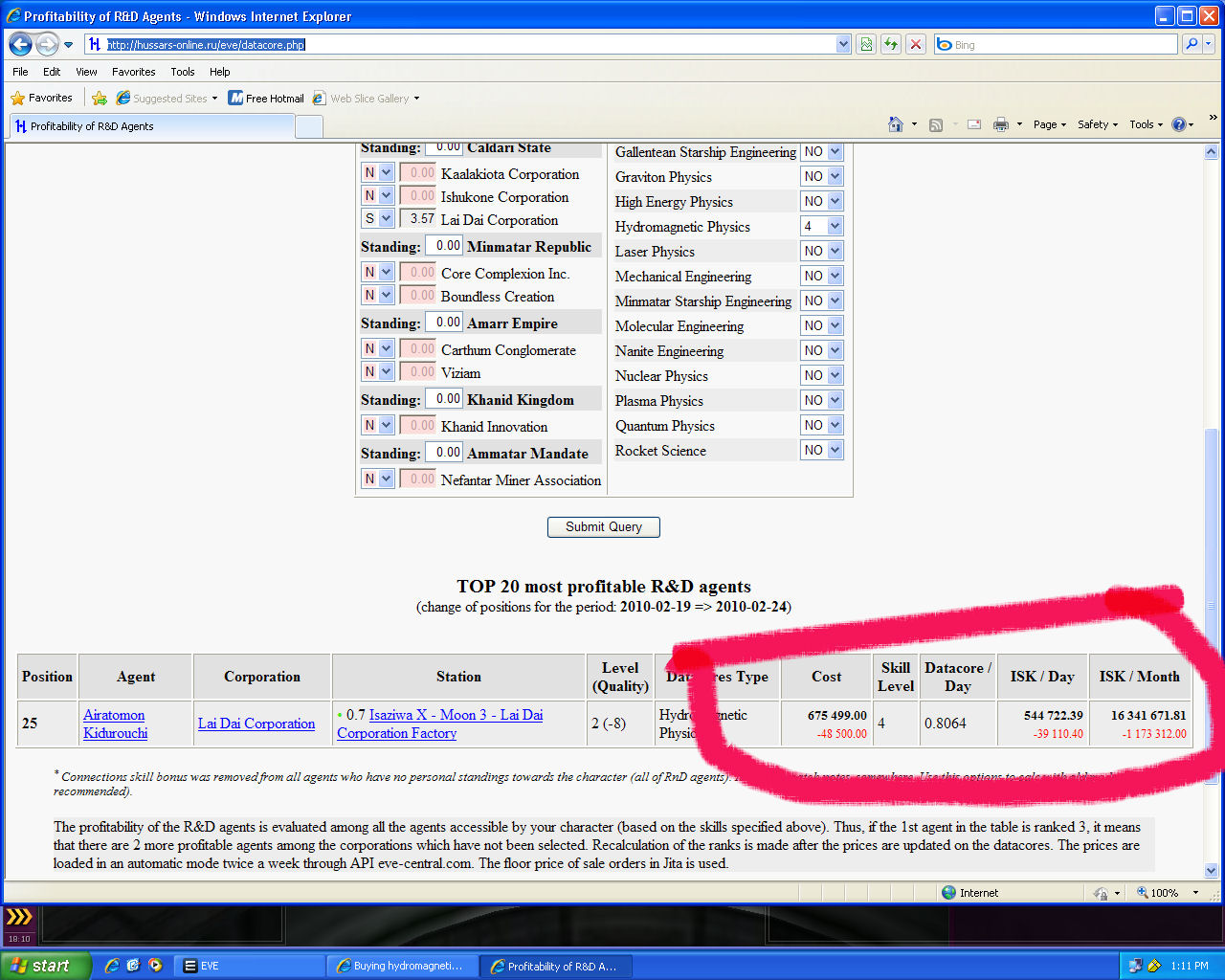The width and height of the screenshot is (1225, 980).
Task: Click the Print icon in command bar
Action: coord(1001,124)
